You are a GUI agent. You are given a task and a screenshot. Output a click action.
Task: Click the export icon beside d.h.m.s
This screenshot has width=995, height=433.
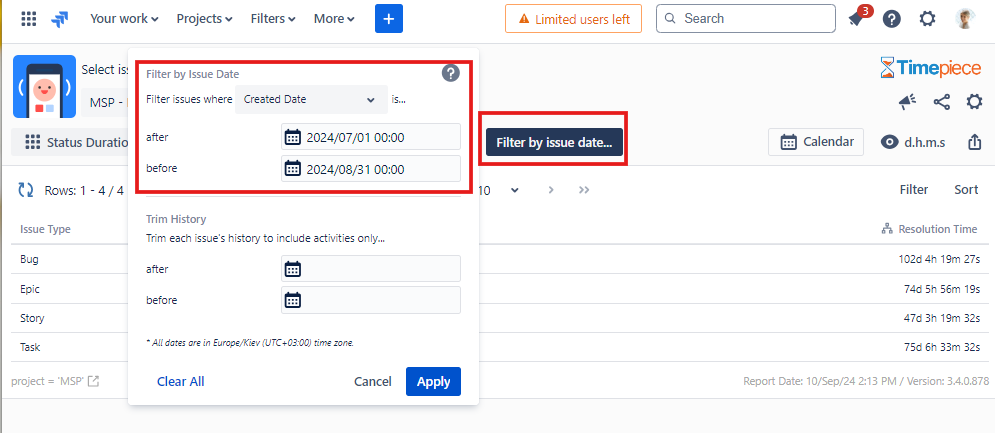coord(974,142)
